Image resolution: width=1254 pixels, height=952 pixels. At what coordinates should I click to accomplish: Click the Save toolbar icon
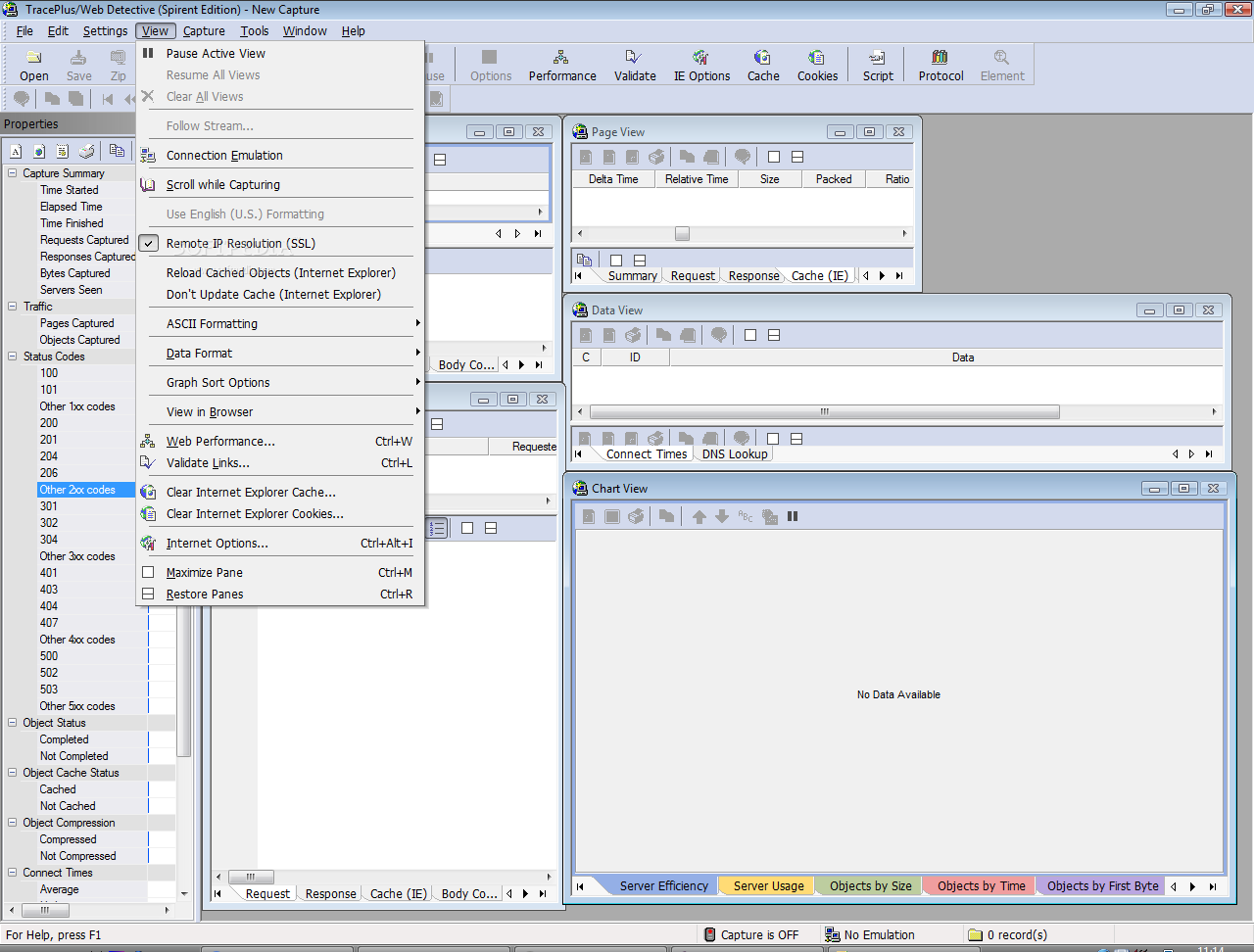coord(78,65)
